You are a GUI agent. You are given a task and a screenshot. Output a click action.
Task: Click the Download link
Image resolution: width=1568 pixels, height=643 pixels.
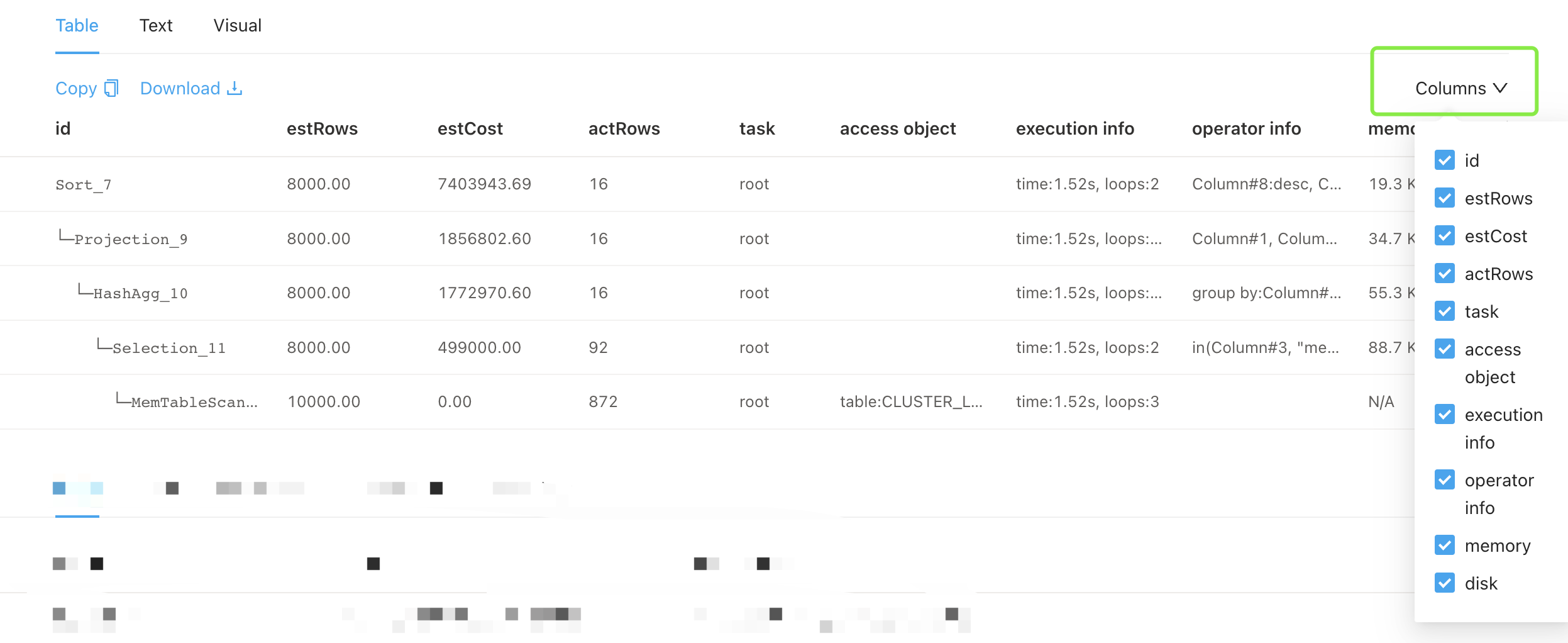point(180,89)
